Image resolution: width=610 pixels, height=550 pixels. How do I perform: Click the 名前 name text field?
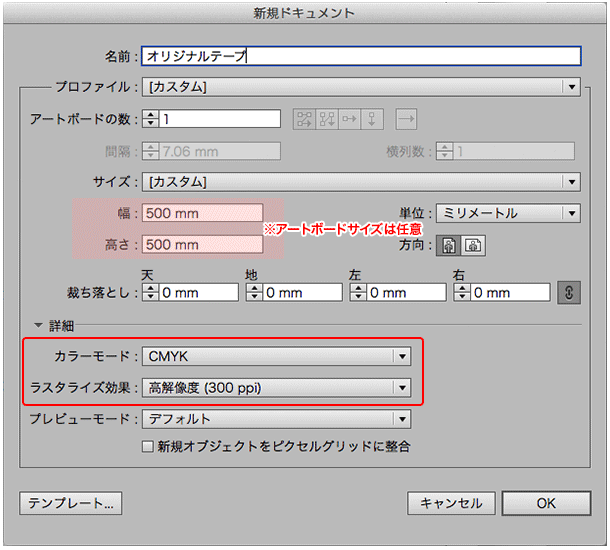point(361,56)
